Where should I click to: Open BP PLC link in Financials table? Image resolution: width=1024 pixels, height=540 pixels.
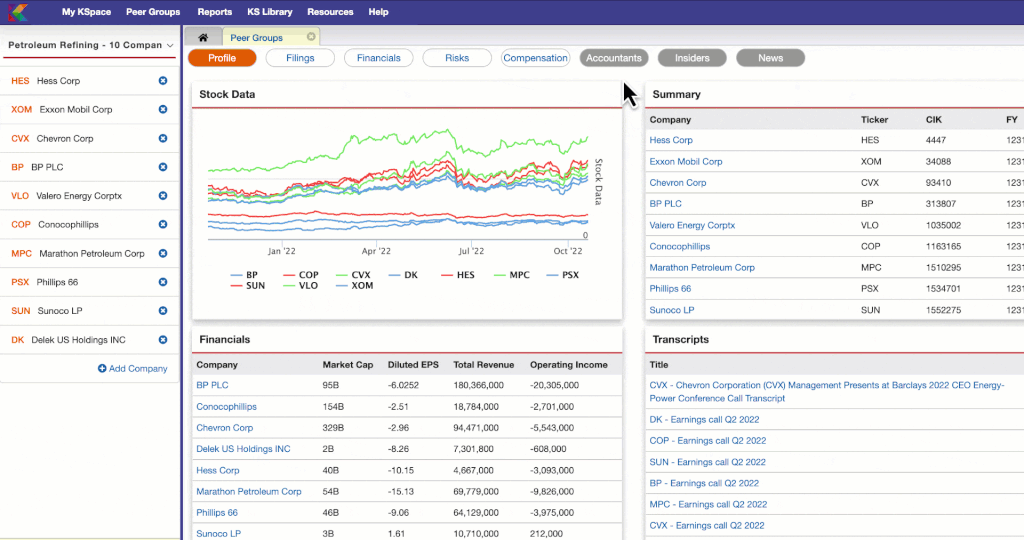[212, 385]
